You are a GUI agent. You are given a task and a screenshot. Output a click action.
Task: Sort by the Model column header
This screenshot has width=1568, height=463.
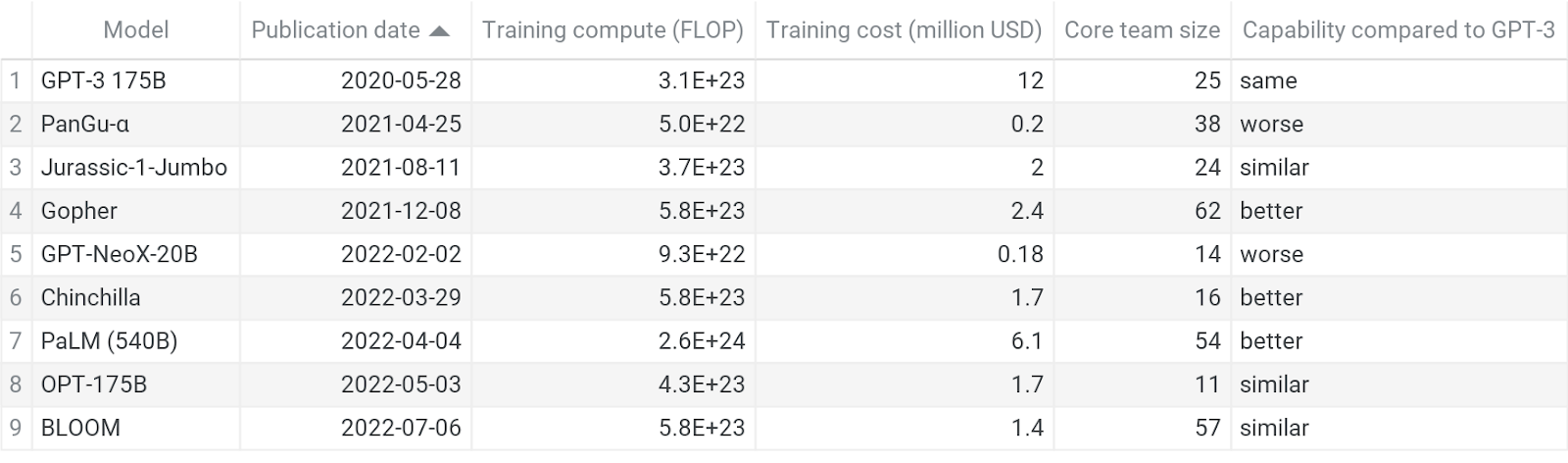pyautogui.click(x=135, y=30)
